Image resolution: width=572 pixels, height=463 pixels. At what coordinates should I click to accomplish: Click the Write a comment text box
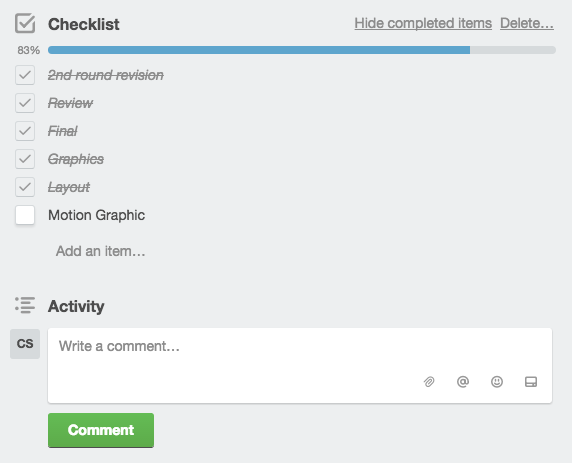[300, 366]
